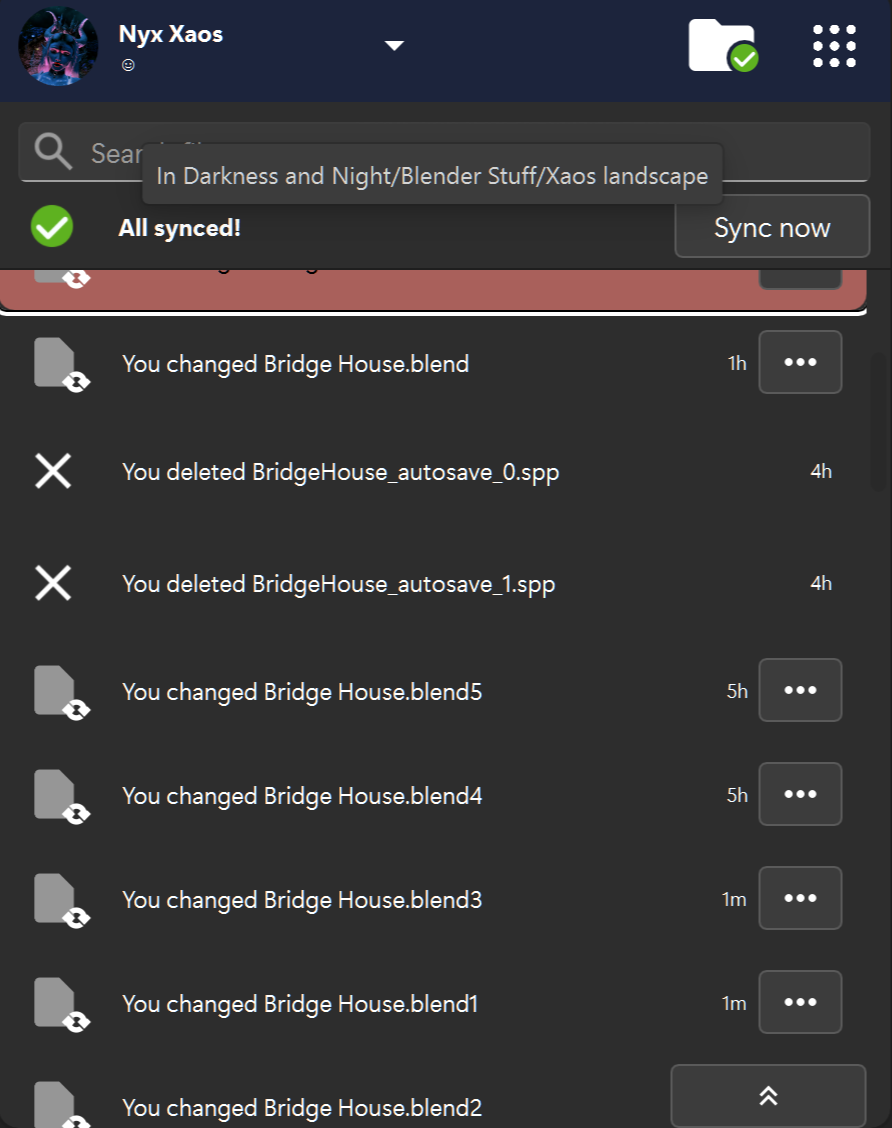Open more options for Bridge House.blend1
This screenshot has width=892, height=1128.
tap(800, 1002)
